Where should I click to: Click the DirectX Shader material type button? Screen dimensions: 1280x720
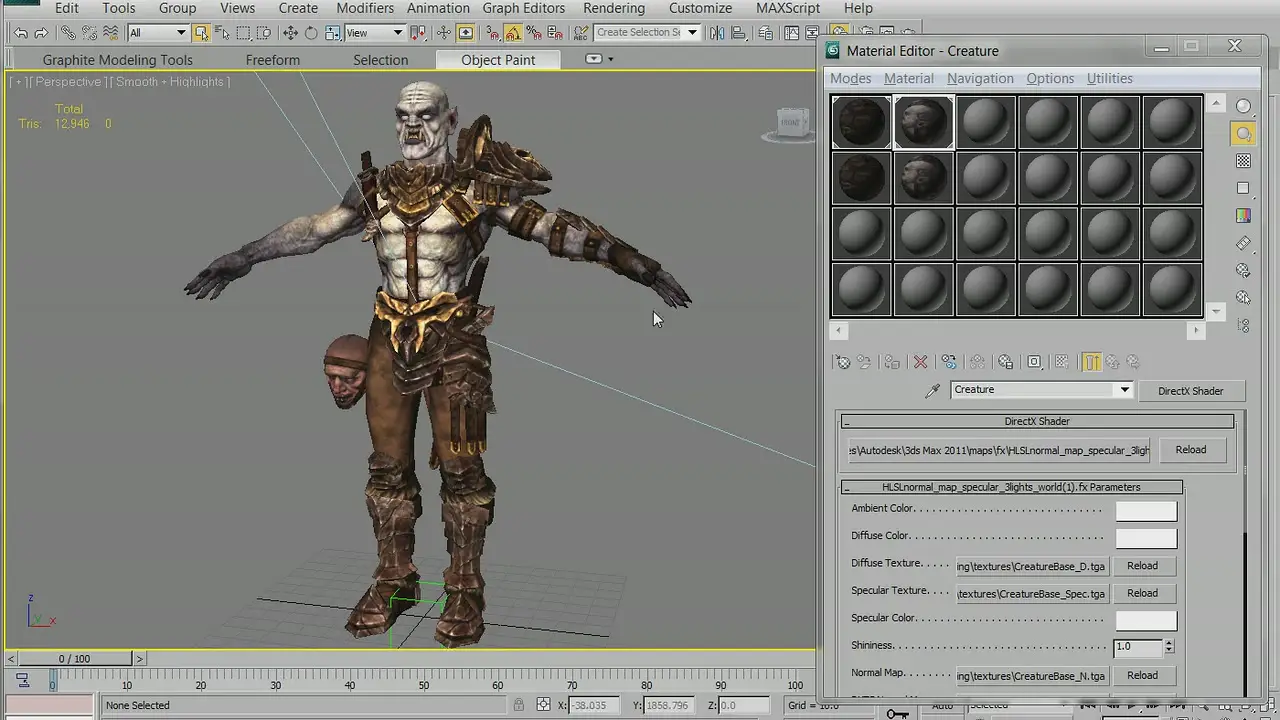point(1190,391)
